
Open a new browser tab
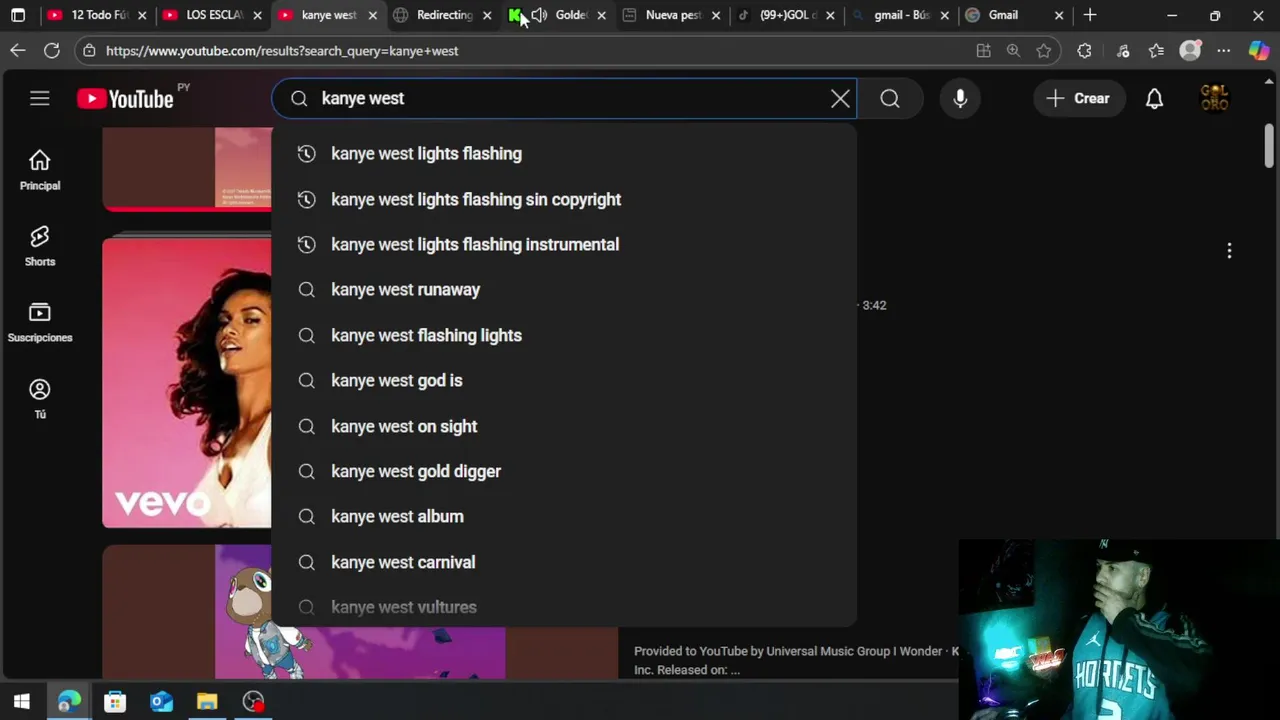[1090, 15]
